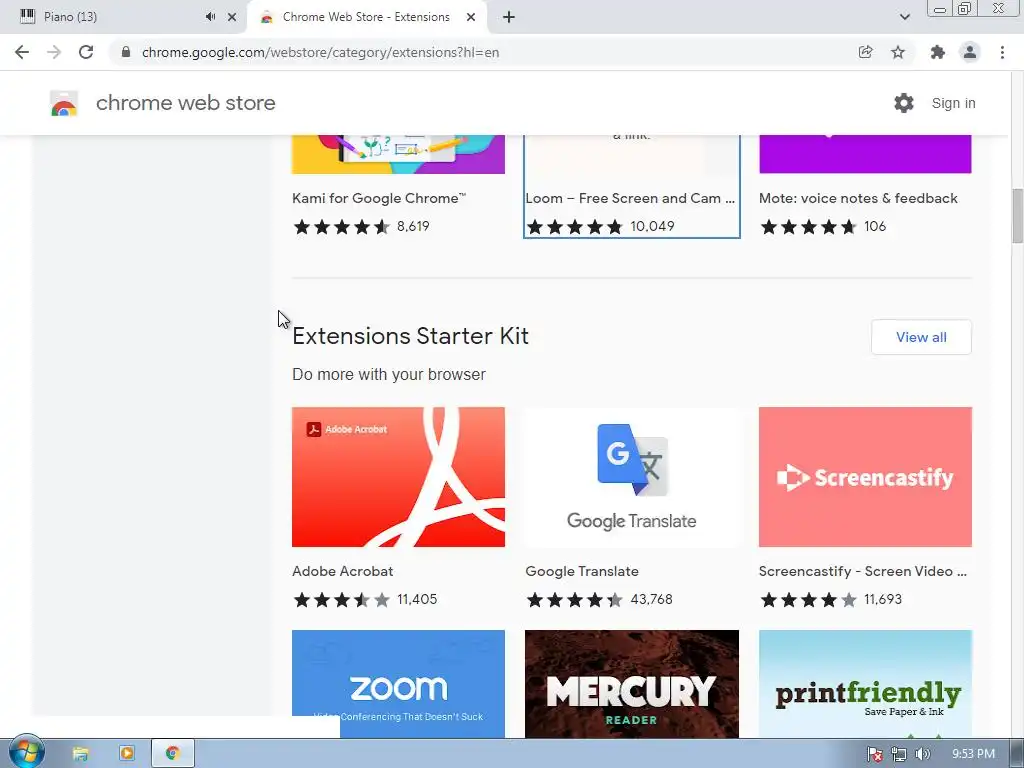
Task: View all Extensions Starter Kit items
Action: point(921,337)
